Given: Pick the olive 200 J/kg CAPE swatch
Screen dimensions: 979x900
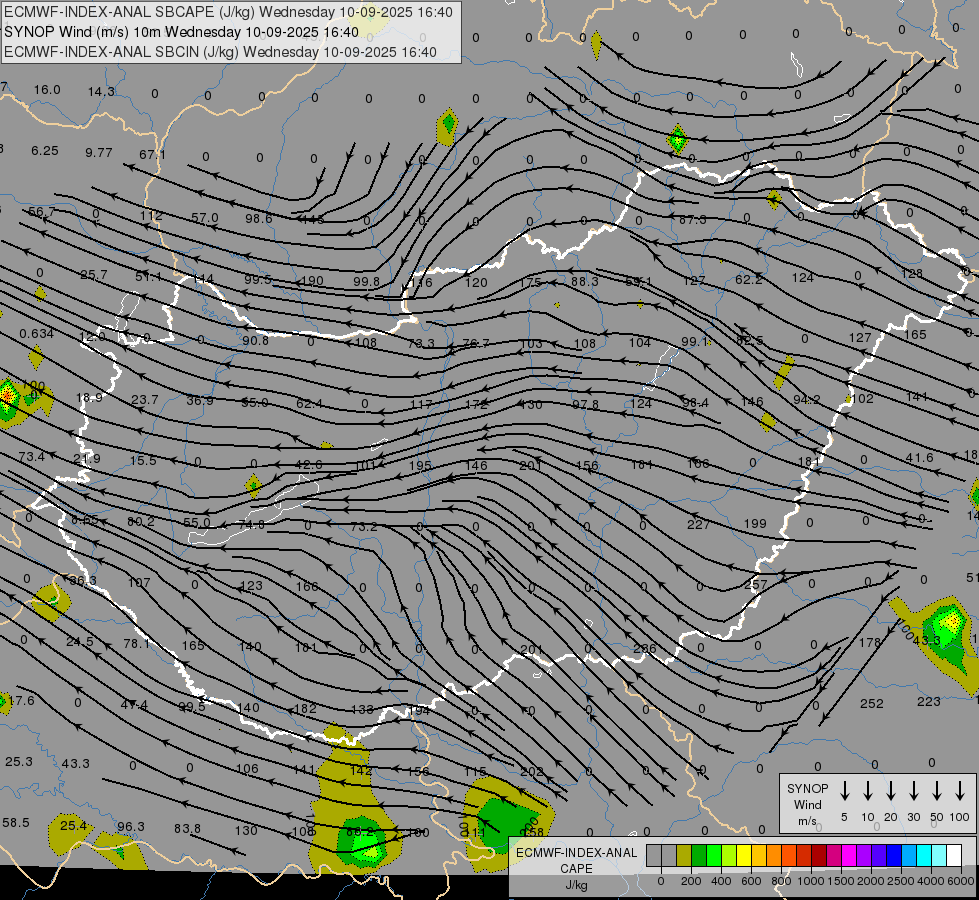Looking at the screenshot, I should 684,855.
